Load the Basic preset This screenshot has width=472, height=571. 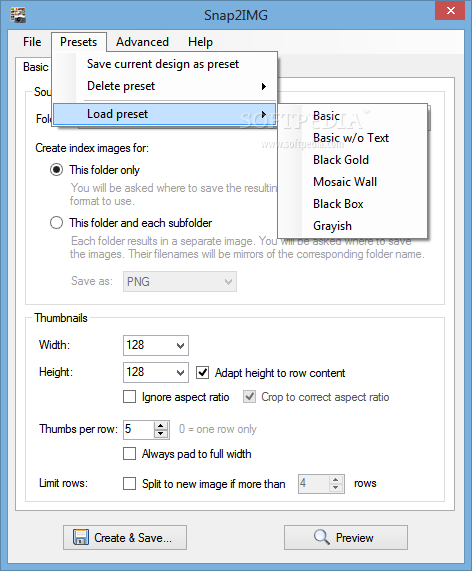coord(352,116)
